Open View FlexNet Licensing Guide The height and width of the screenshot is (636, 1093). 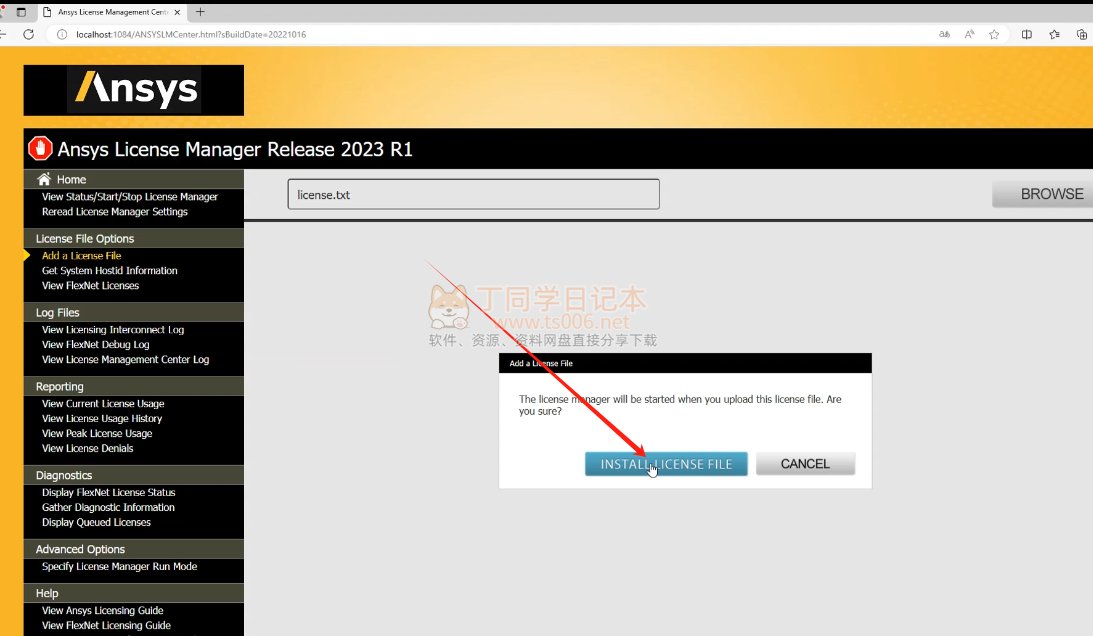coord(106,626)
